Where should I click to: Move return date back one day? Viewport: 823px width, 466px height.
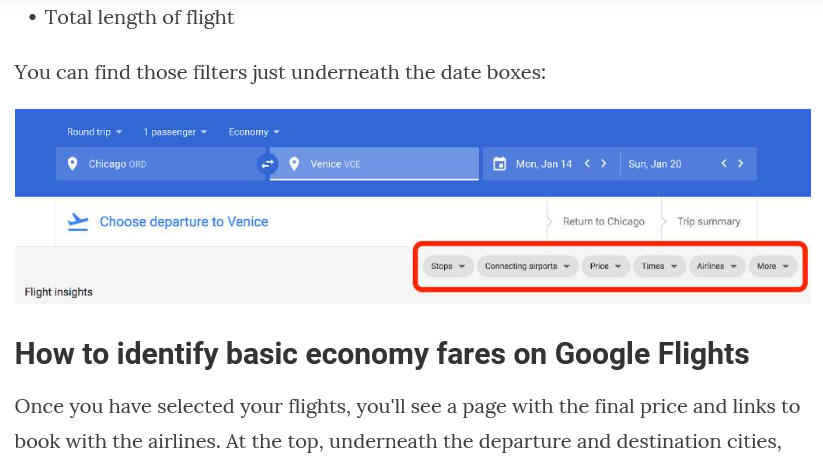coord(724,164)
